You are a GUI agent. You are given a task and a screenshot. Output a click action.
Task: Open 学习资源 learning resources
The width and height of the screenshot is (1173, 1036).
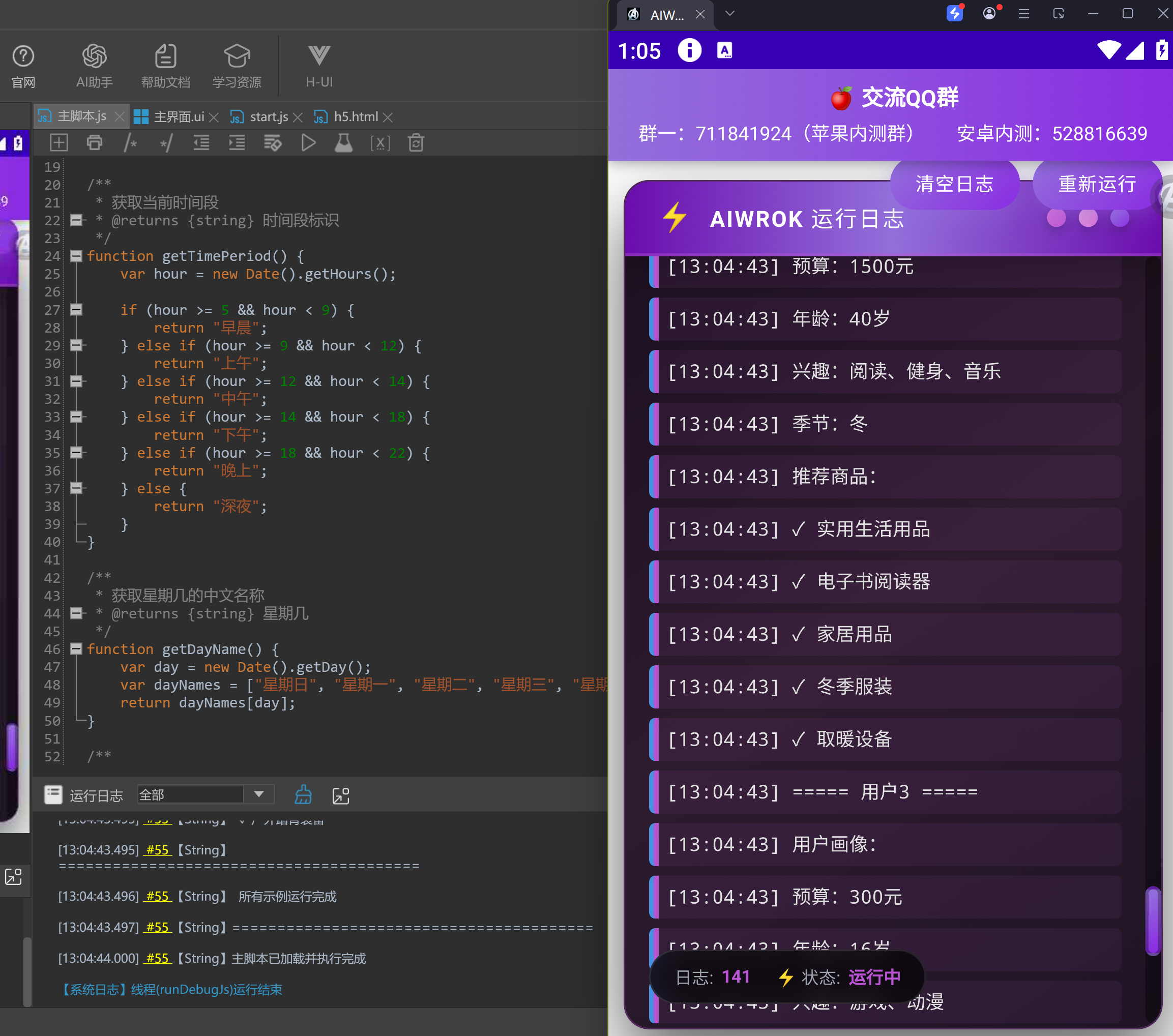237,66
